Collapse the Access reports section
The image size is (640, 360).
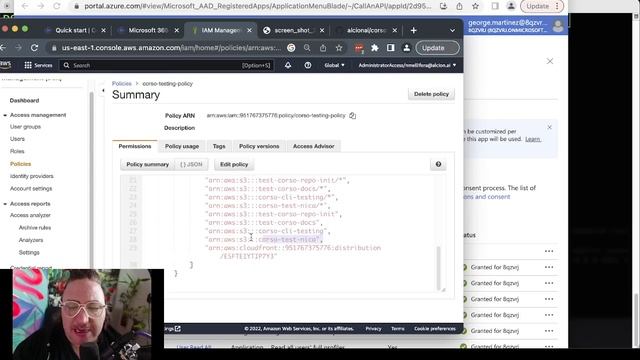point(5,204)
